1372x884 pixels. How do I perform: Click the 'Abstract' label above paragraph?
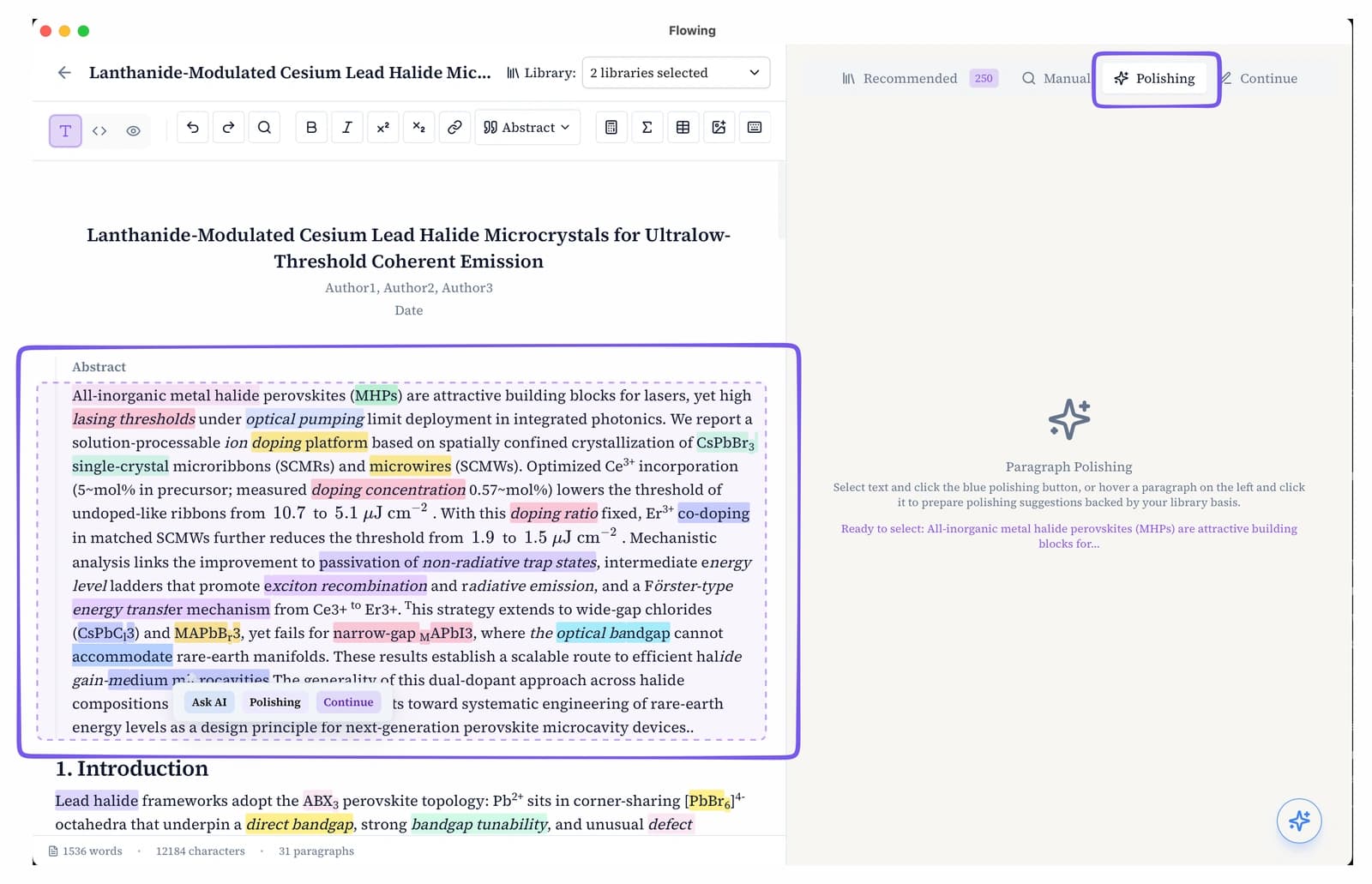point(99,367)
